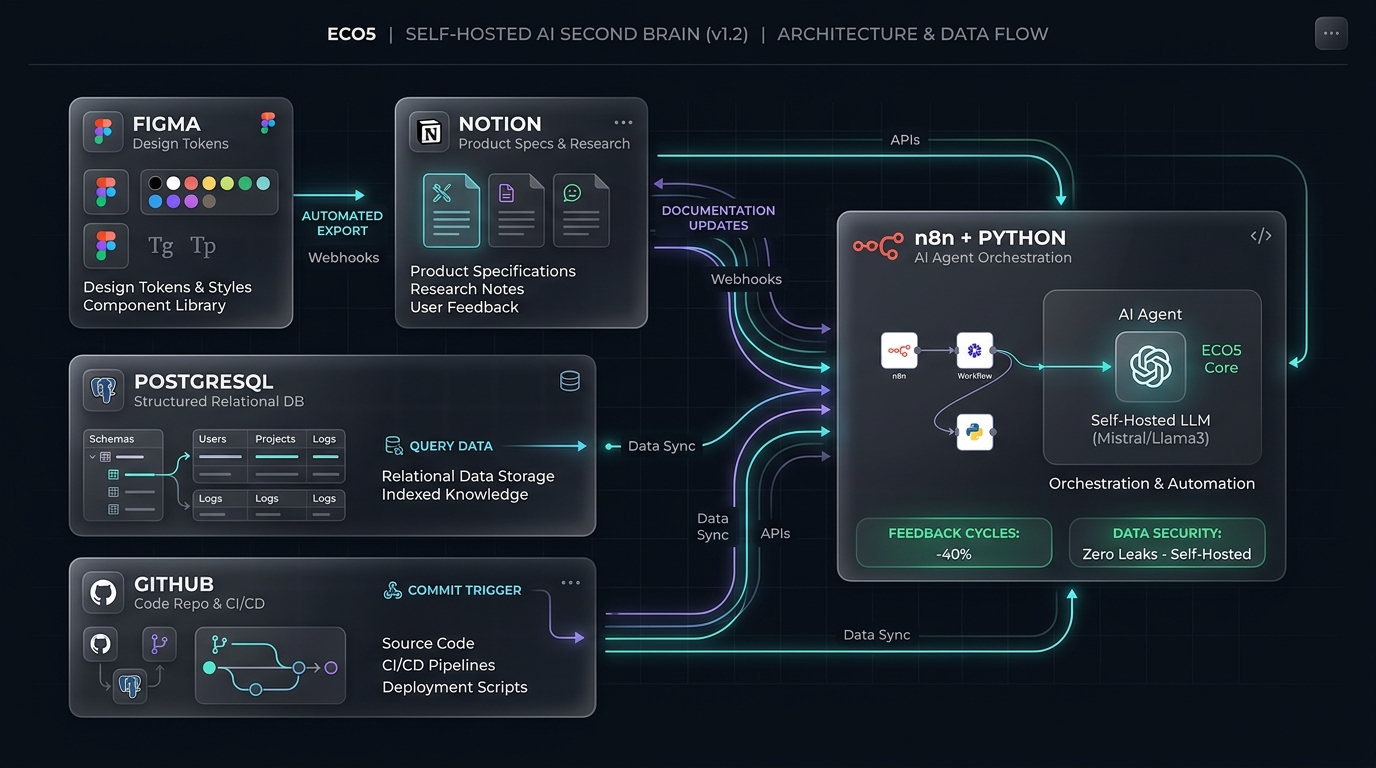Click the AUTOMATED EXPORT label
This screenshot has width=1376, height=768.
(342, 223)
